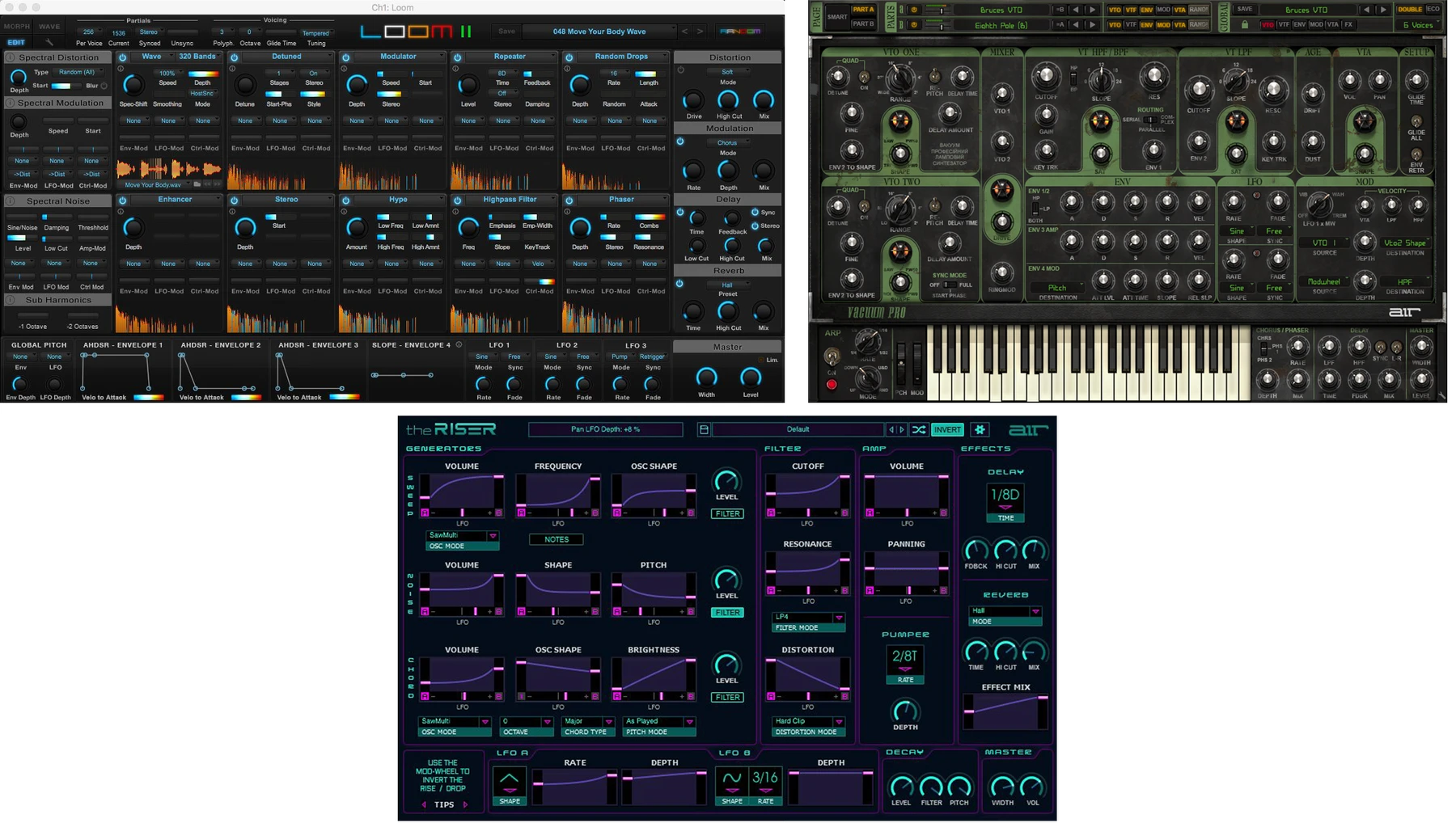Go to next Loom preset arrow
1456x823 pixels.
coord(700,32)
